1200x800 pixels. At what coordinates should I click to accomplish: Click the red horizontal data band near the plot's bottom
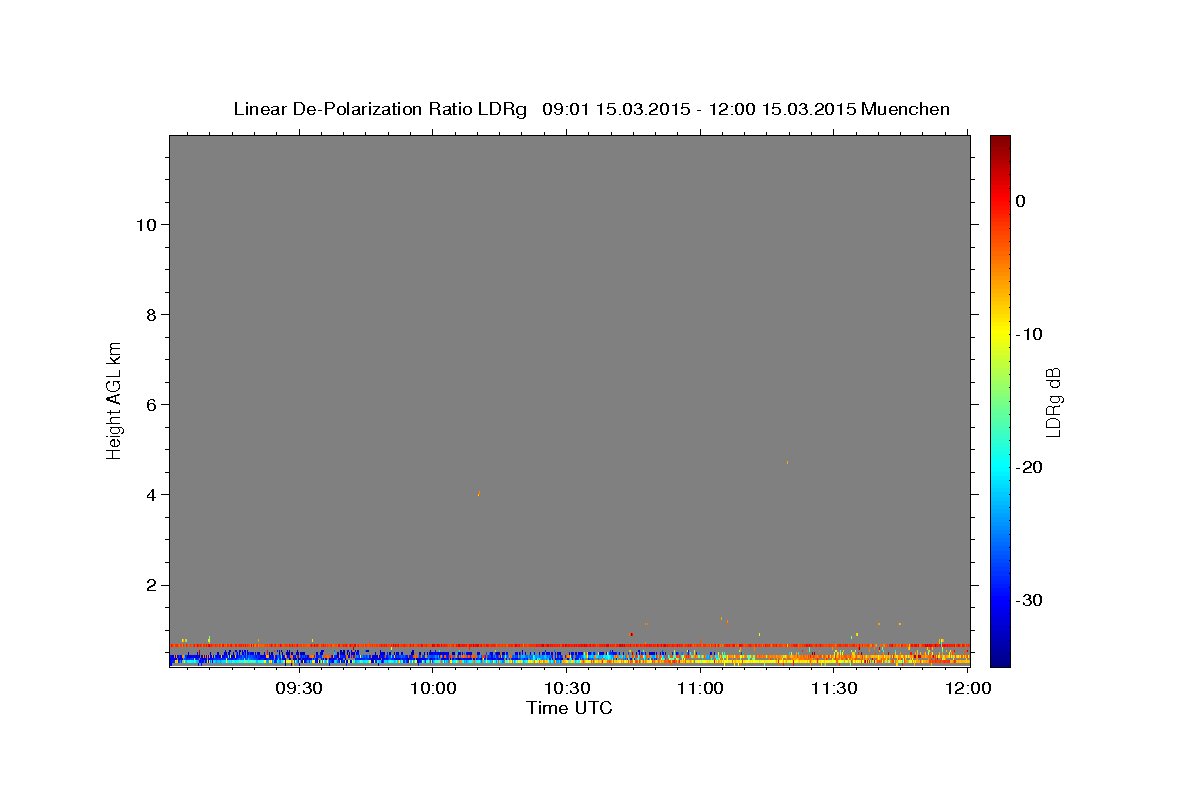pos(569,646)
